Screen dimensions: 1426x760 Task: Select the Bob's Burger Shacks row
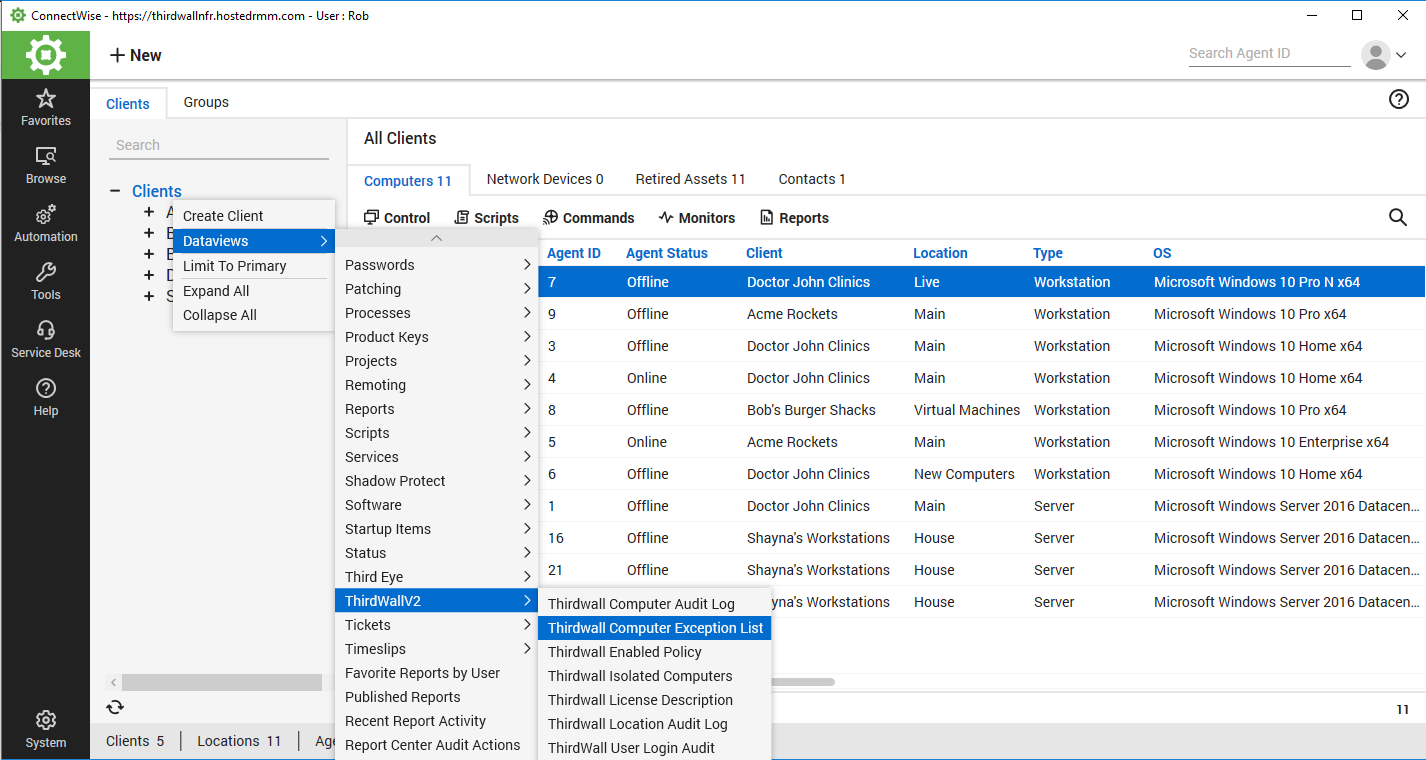pos(982,410)
